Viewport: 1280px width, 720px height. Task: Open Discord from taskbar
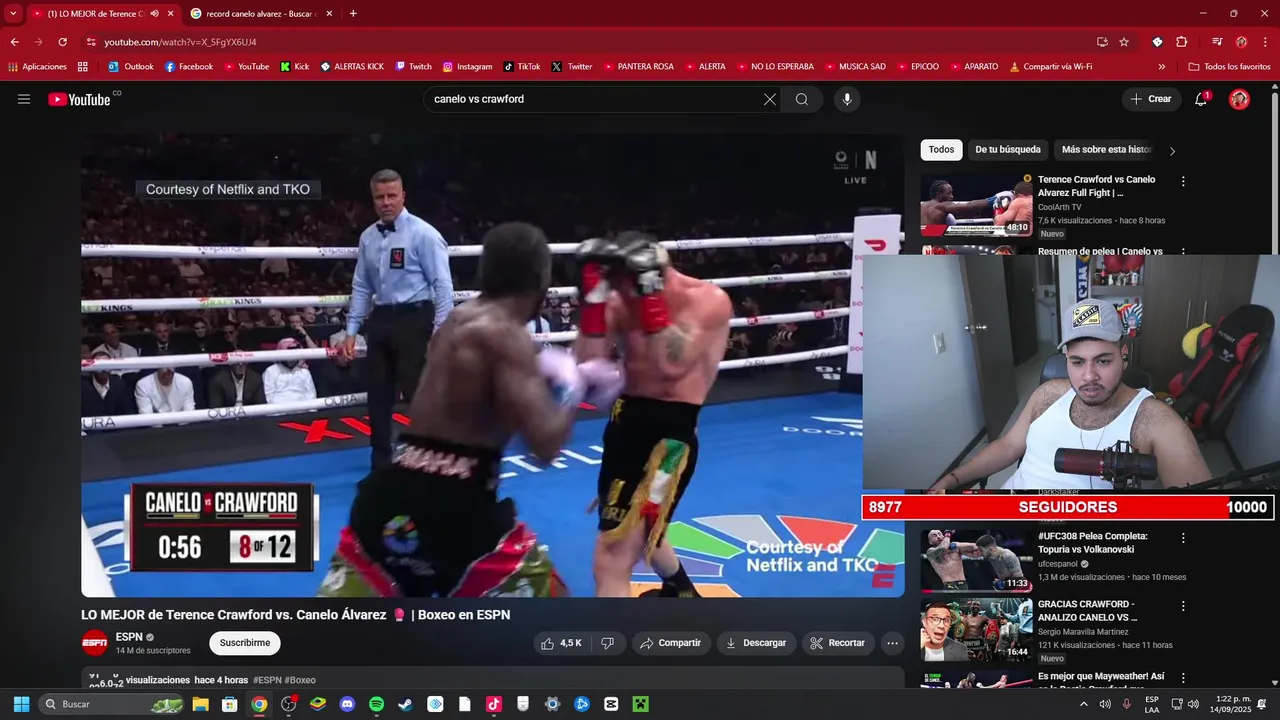pos(347,704)
